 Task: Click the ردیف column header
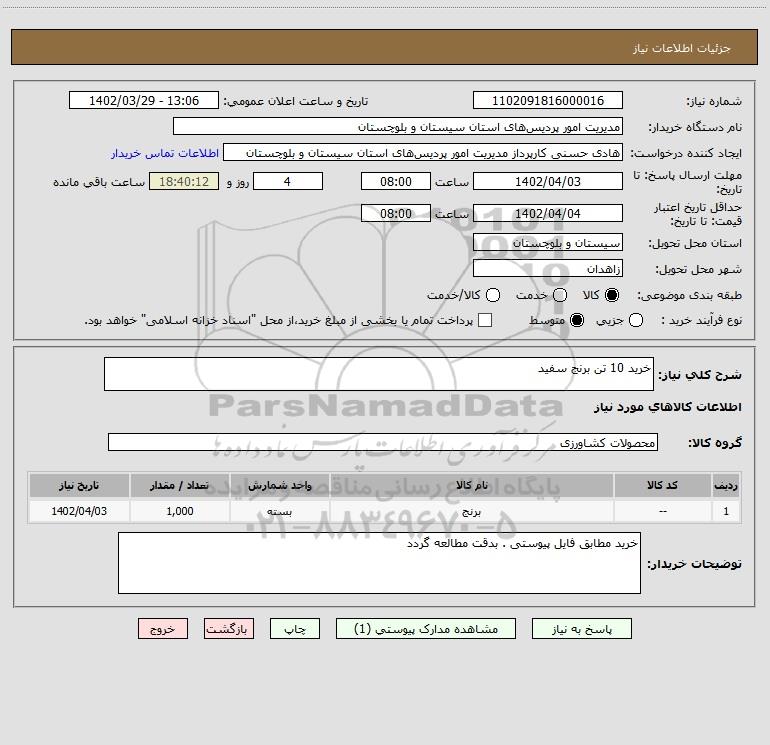coord(726,485)
